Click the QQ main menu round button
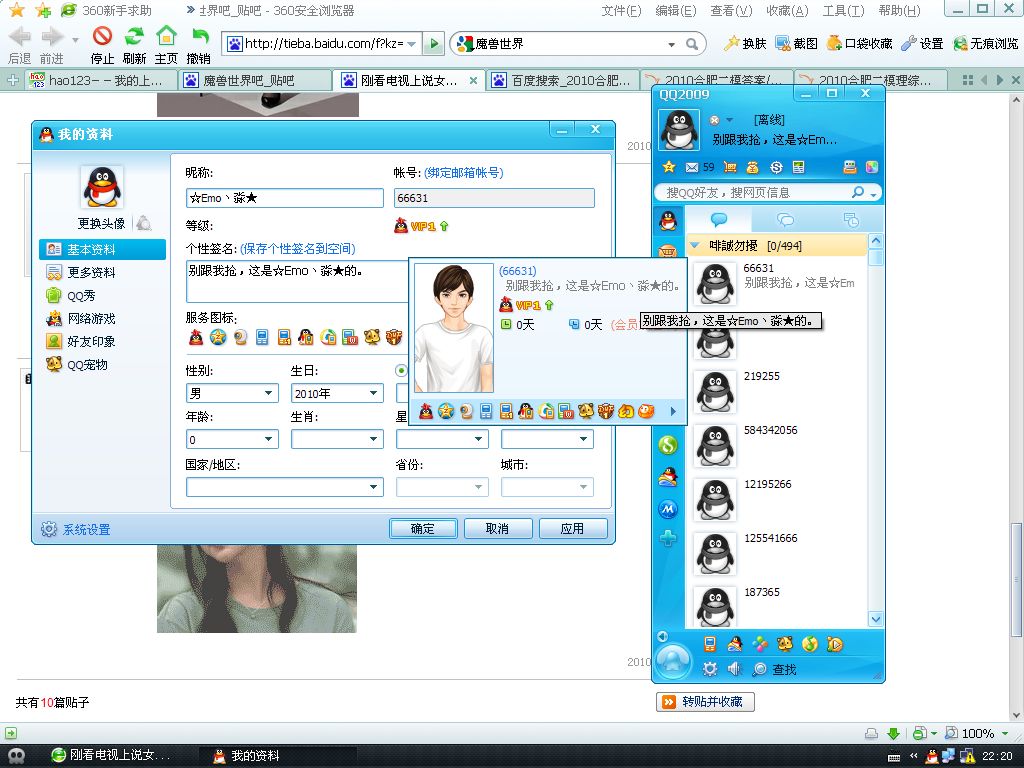Viewport: 1024px width, 768px height. 673,660
